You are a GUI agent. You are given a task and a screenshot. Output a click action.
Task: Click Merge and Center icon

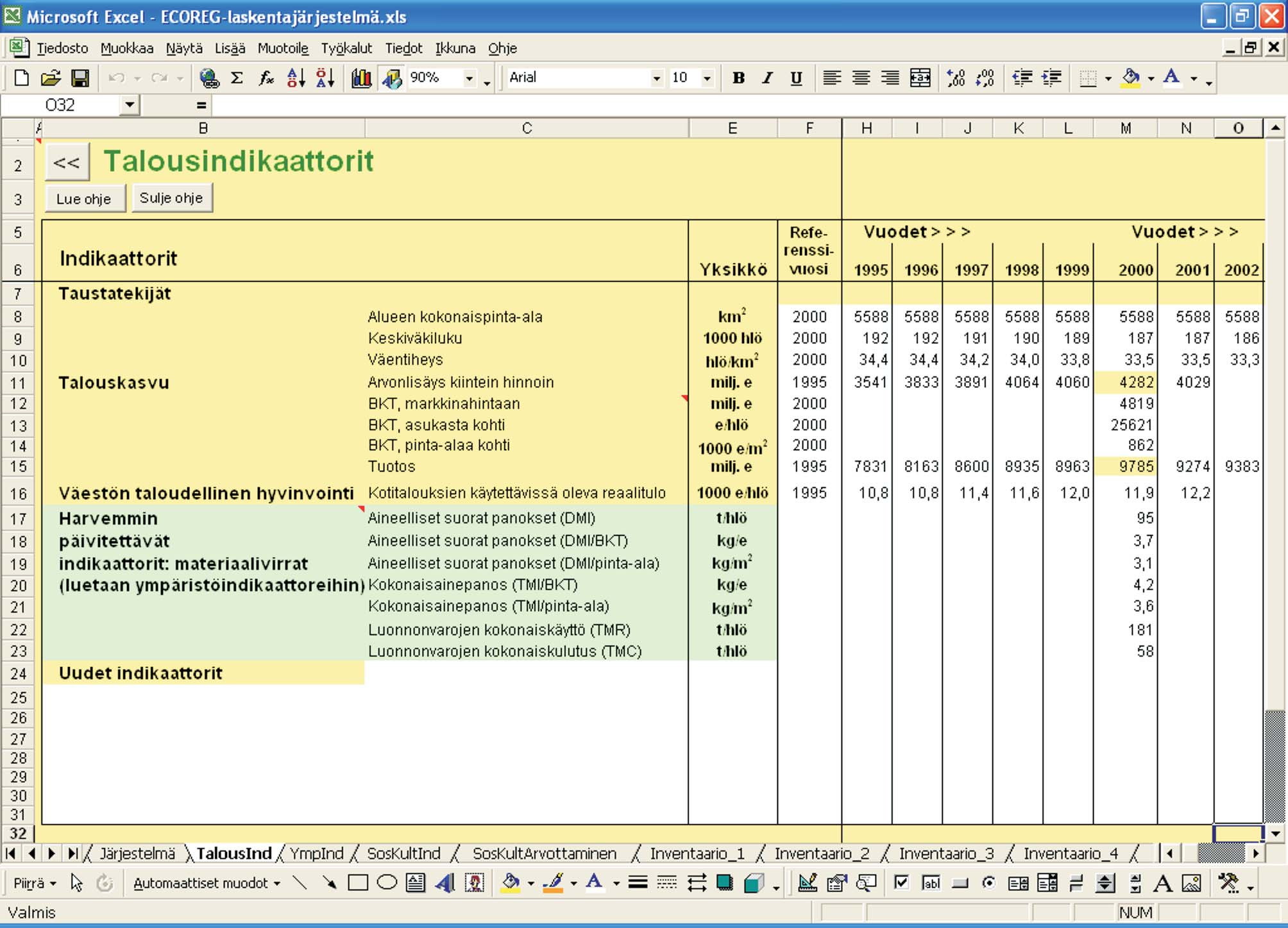click(x=920, y=78)
